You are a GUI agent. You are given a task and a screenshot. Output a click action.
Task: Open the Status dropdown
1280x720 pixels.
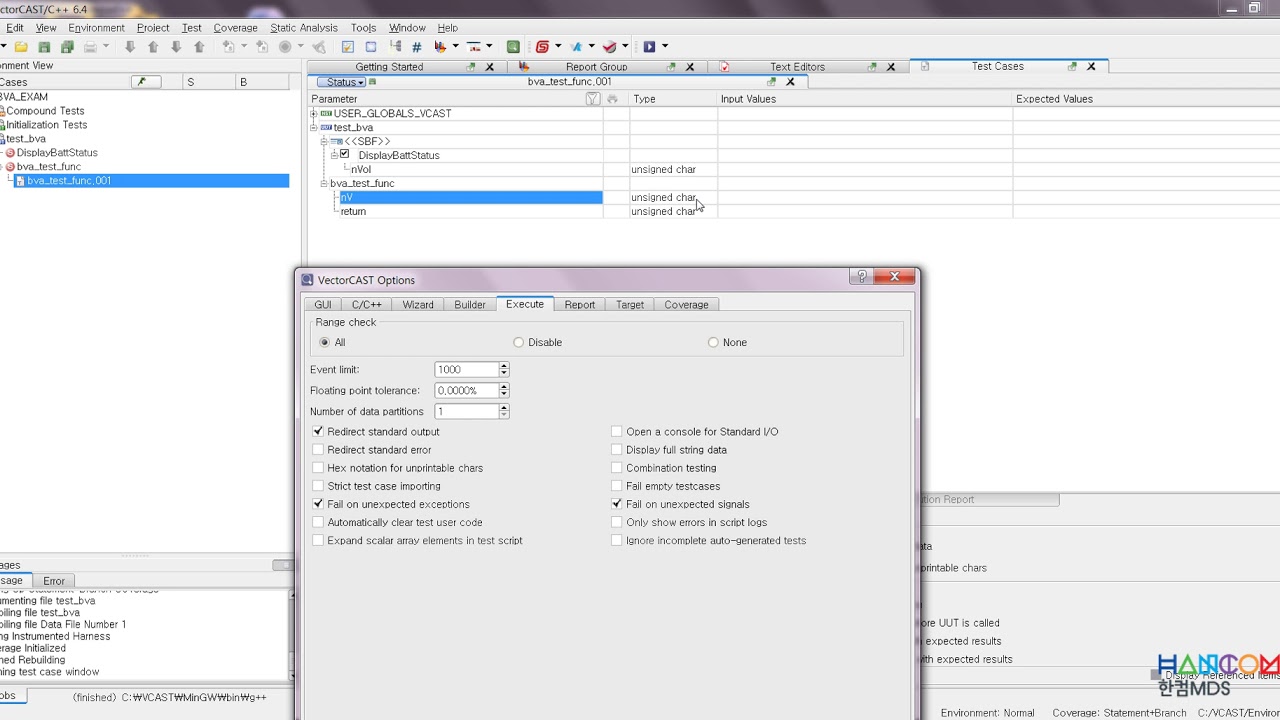(342, 82)
